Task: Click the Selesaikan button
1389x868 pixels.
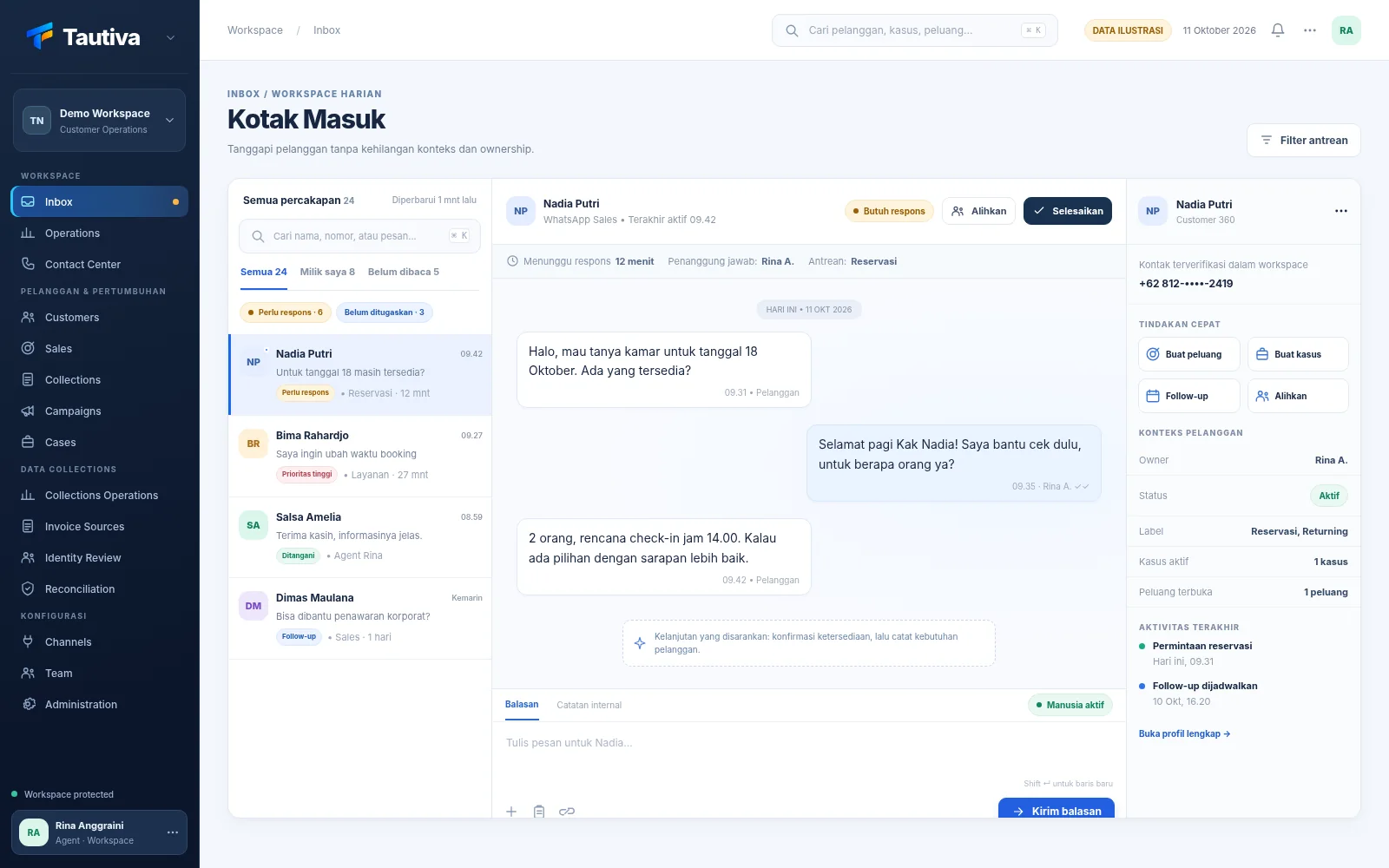Action: [1068, 211]
